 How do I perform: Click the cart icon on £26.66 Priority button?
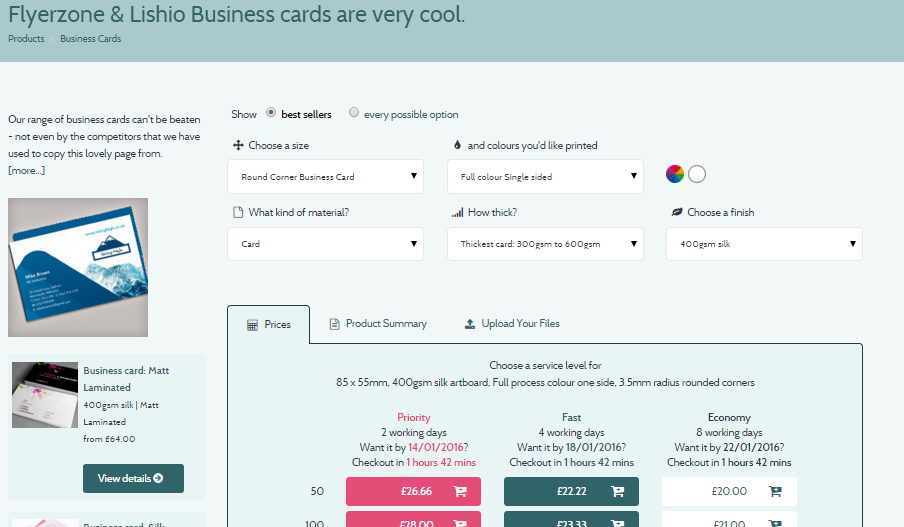tap(460, 491)
